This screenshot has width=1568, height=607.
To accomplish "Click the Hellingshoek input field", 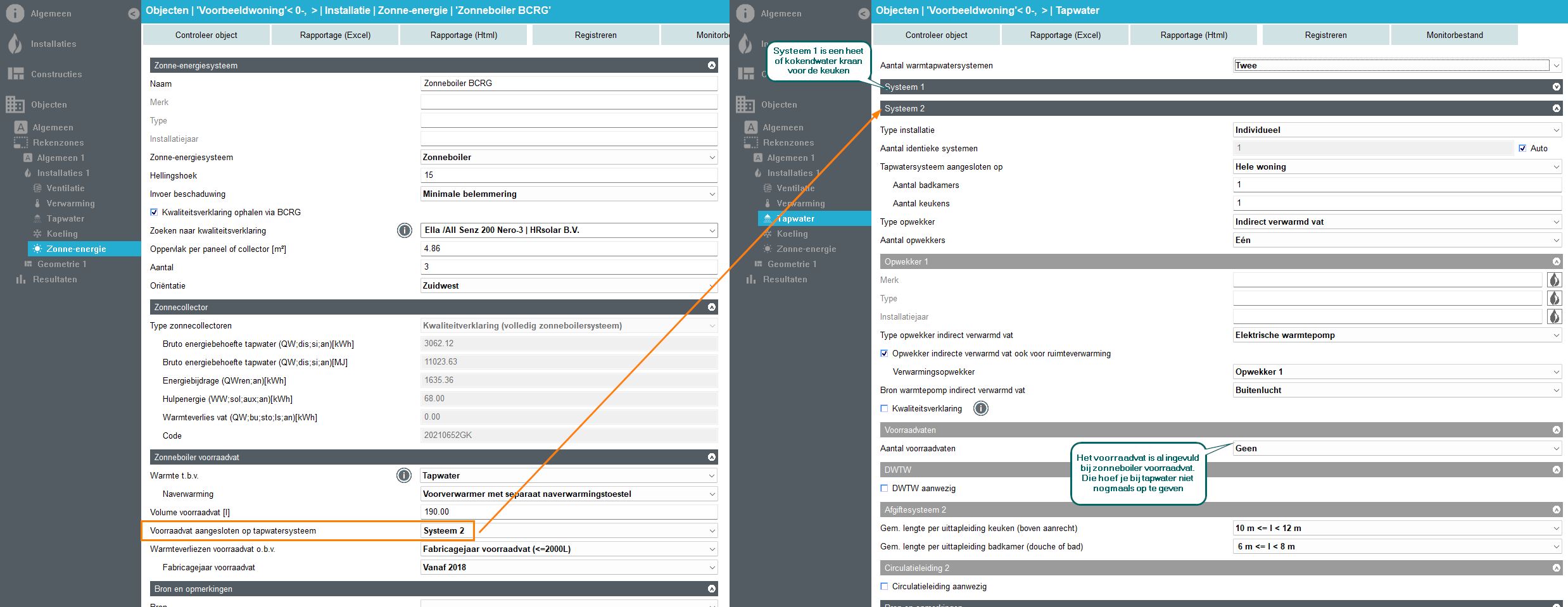I will click(568, 175).
